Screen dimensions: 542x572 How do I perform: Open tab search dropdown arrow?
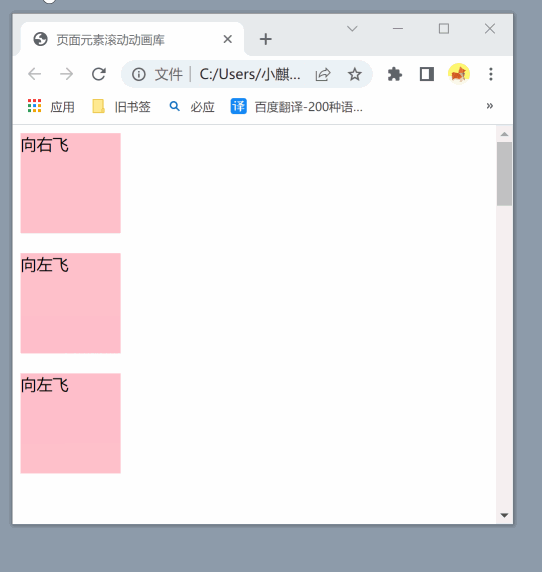click(x=352, y=28)
